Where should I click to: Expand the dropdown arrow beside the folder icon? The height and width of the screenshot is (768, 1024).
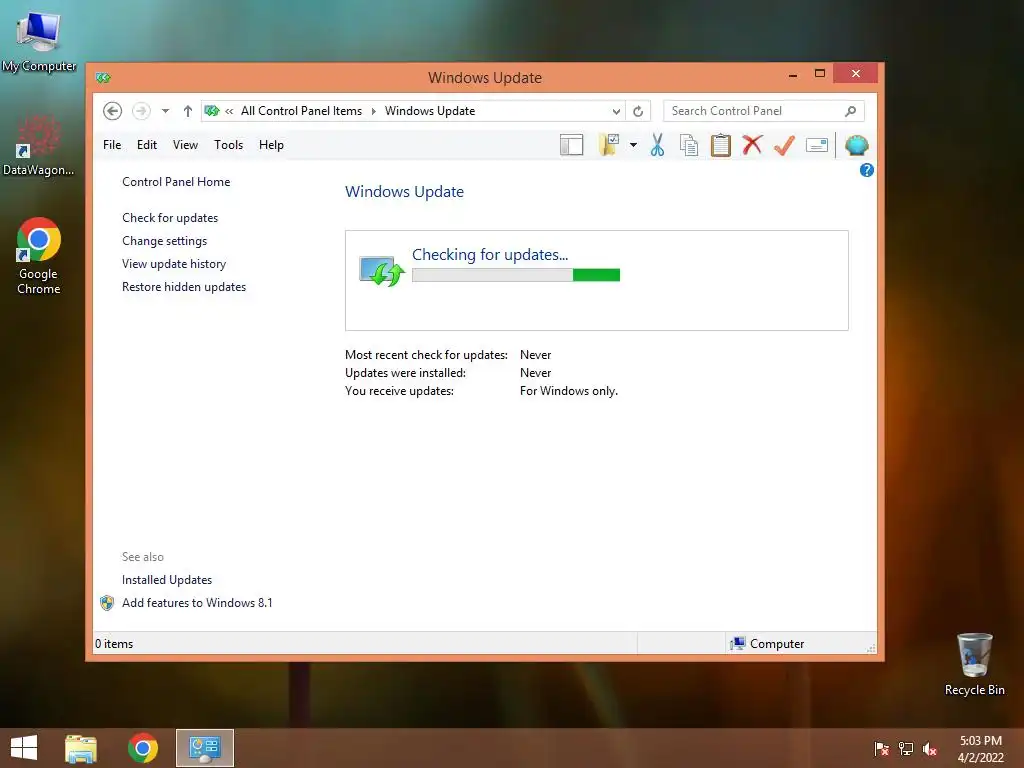coord(633,145)
